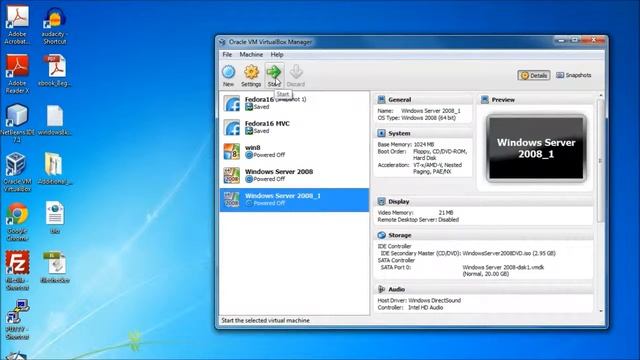Click the System section chip icon
This screenshot has height=360, width=640.
pyautogui.click(x=381, y=133)
